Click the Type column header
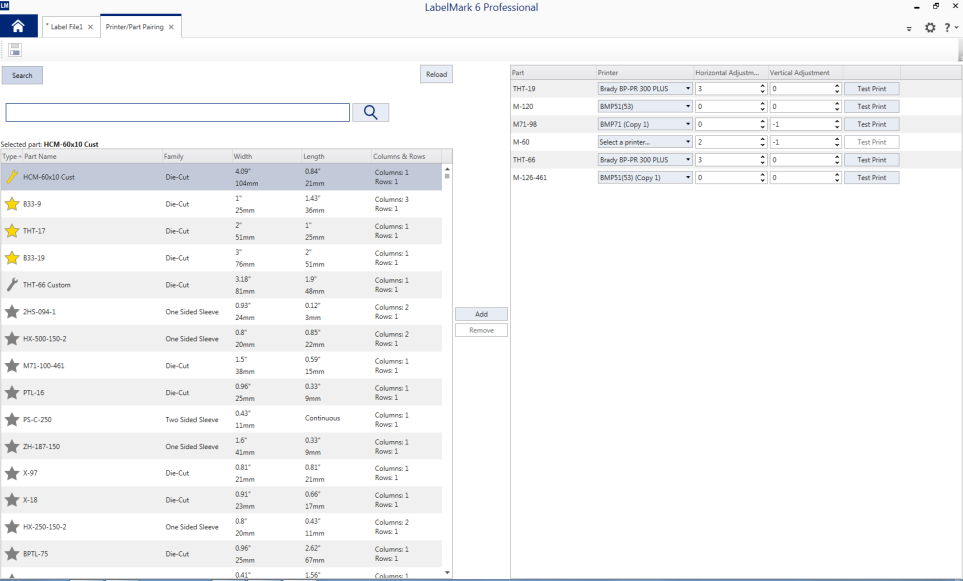Screen dimensions: 963x581 pyautogui.click(x=11, y=156)
